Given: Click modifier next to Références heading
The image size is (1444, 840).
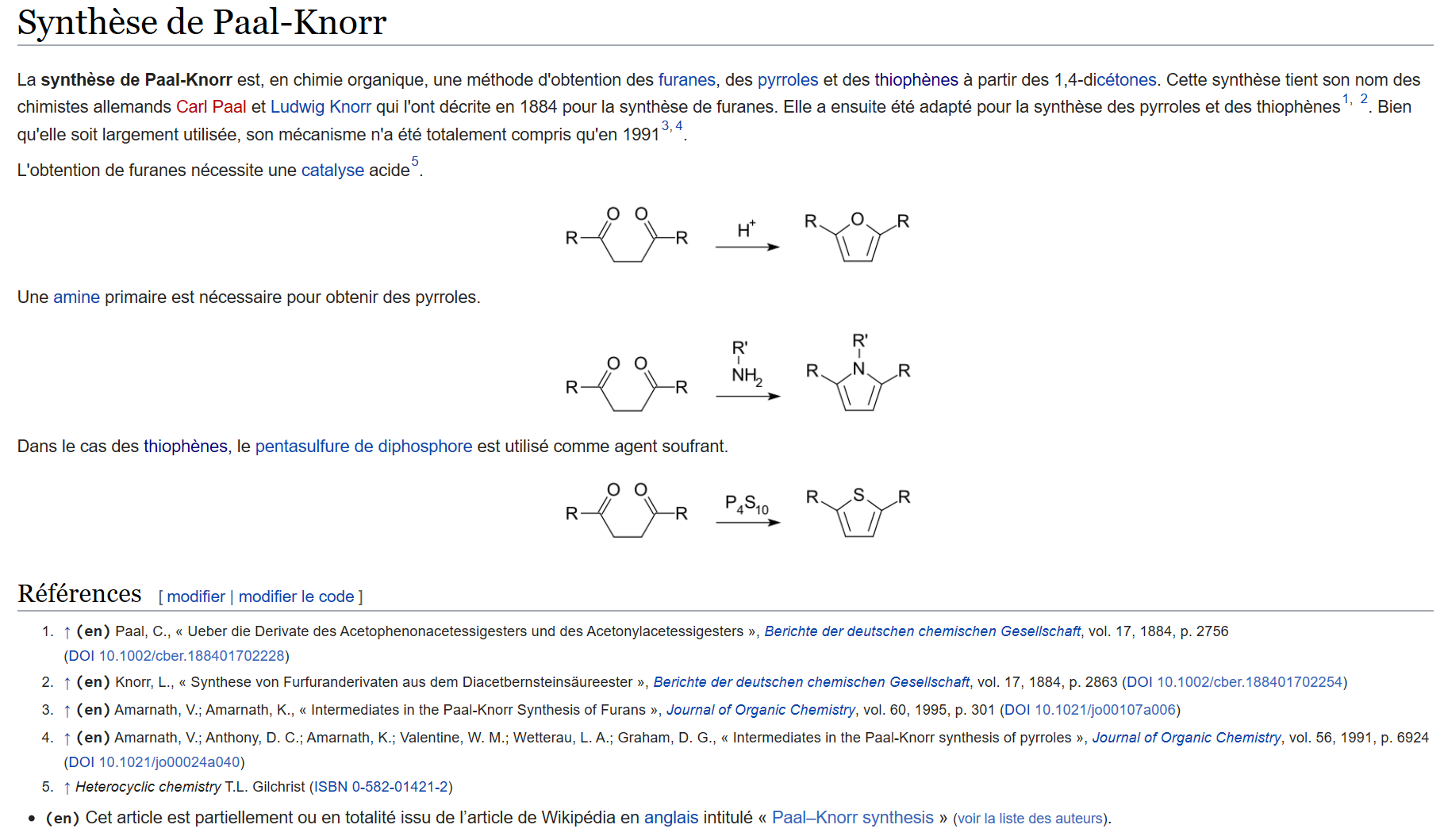Looking at the screenshot, I should tap(196, 596).
